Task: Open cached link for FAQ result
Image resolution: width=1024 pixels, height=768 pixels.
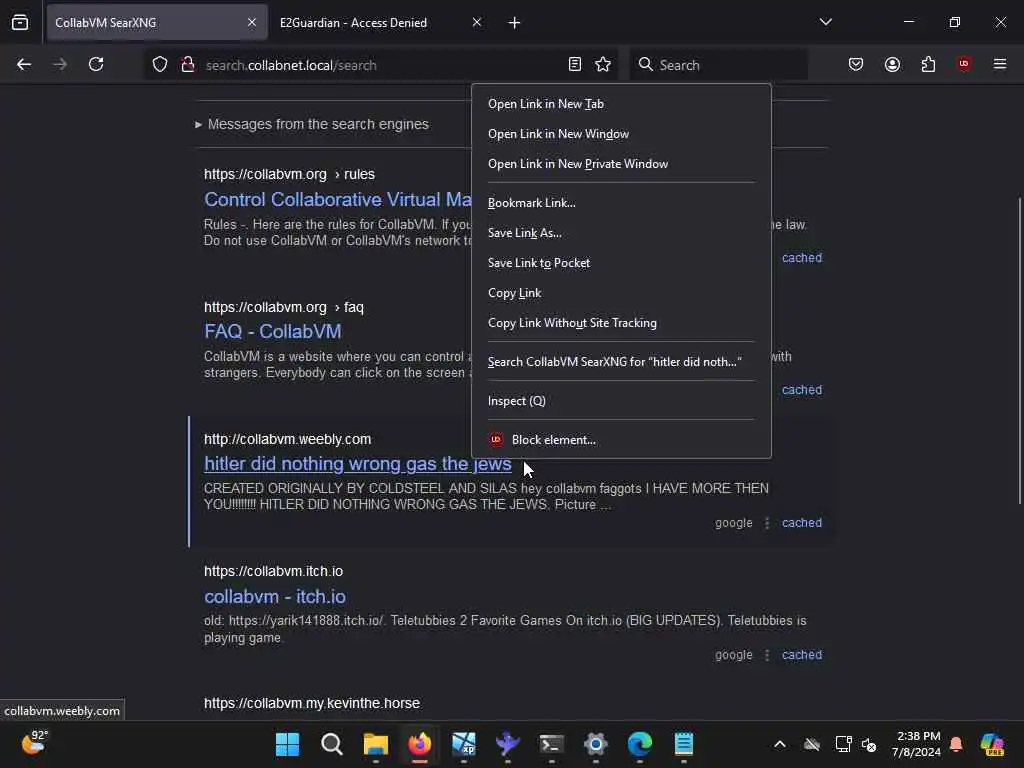Action: (x=802, y=390)
